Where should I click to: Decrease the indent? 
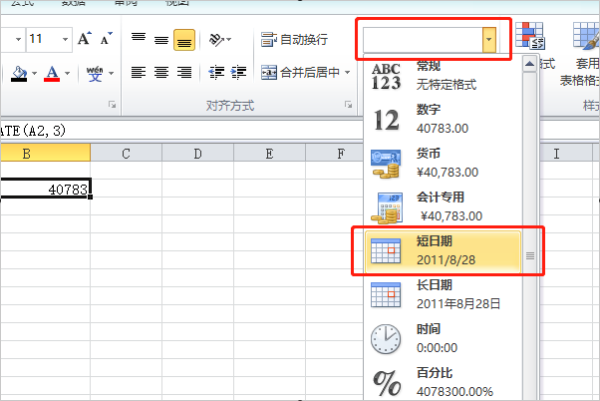[216, 72]
